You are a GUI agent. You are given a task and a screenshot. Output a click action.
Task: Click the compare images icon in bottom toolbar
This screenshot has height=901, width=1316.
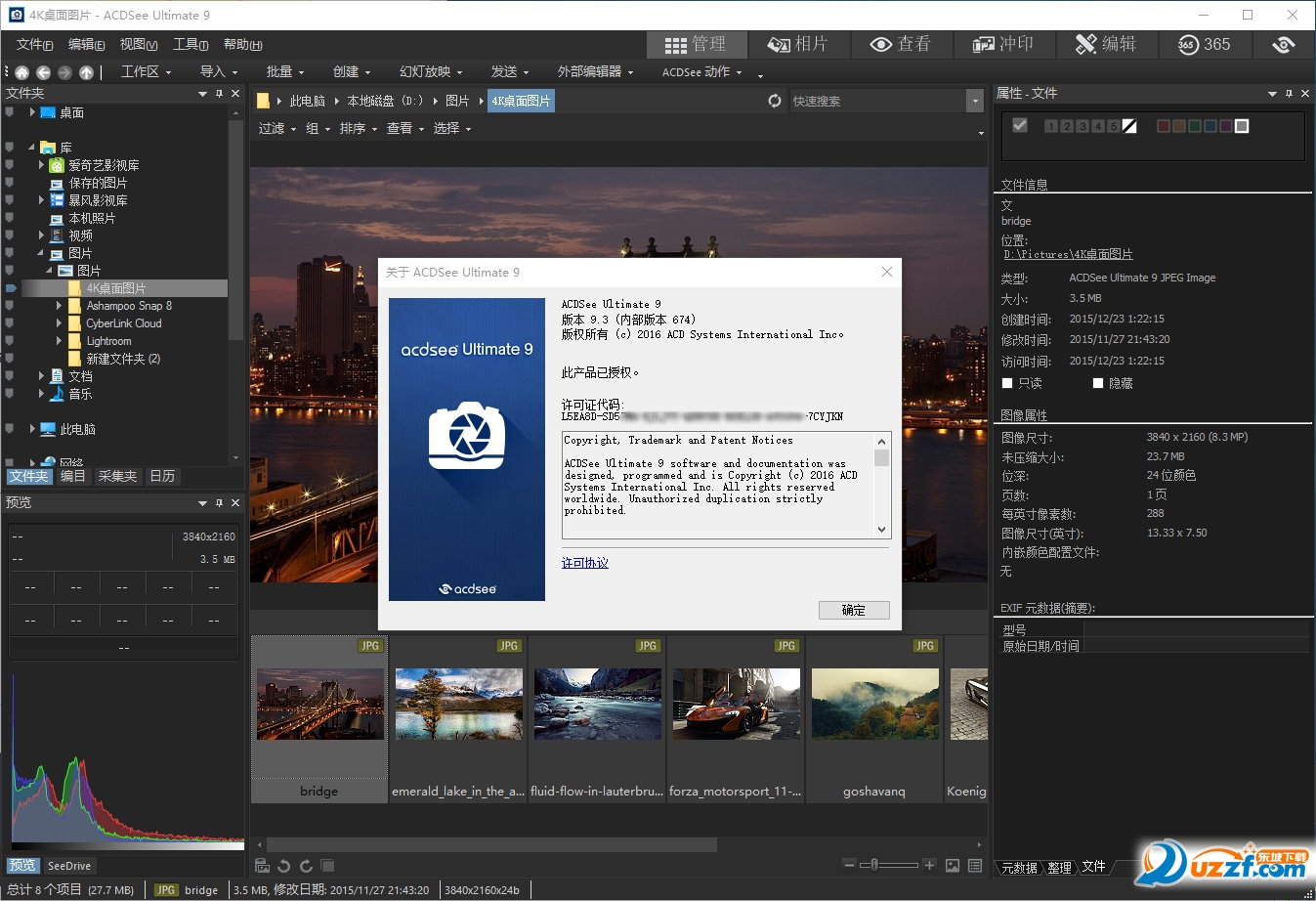click(327, 866)
